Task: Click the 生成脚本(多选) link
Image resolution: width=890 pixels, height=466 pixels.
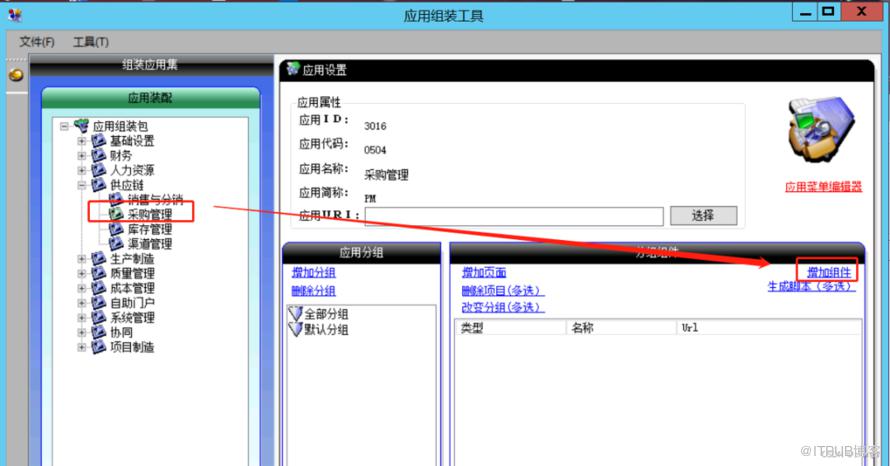Action: tap(812, 287)
